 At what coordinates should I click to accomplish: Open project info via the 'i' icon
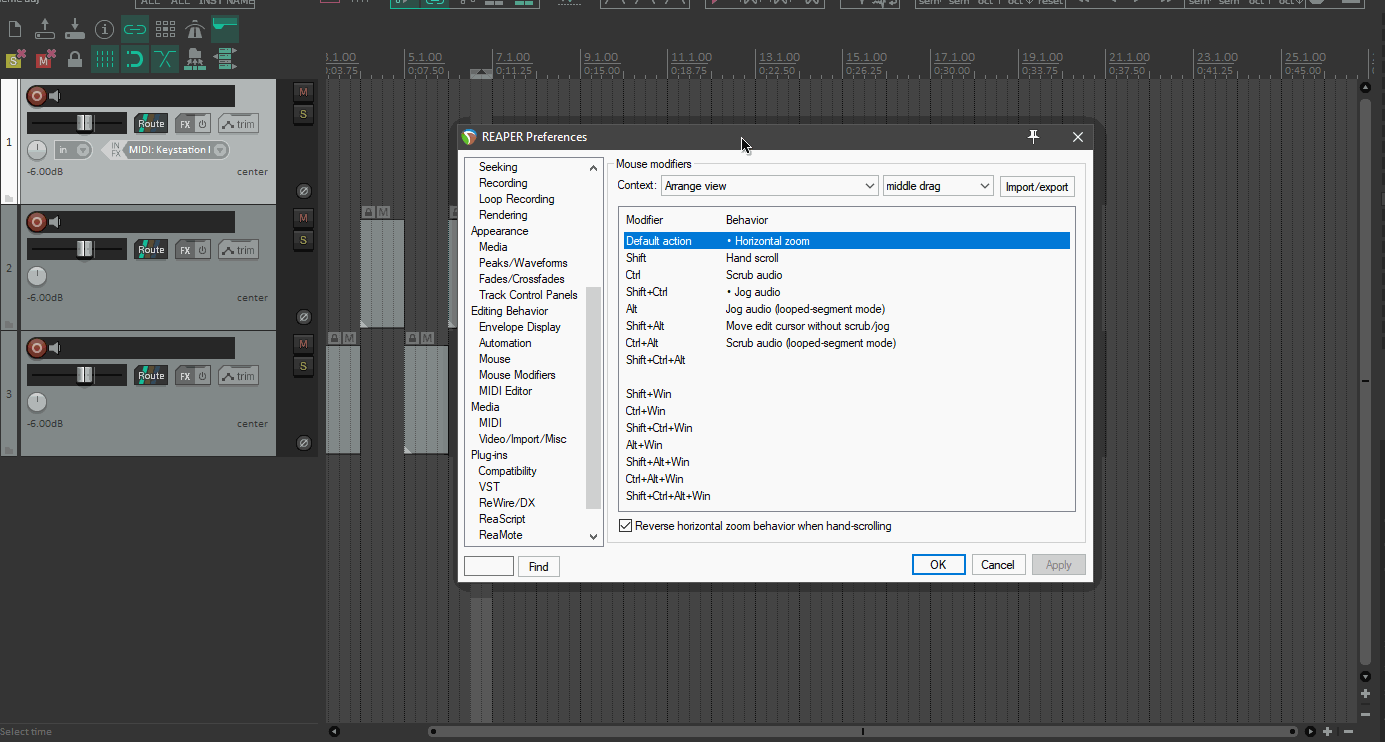104,30
